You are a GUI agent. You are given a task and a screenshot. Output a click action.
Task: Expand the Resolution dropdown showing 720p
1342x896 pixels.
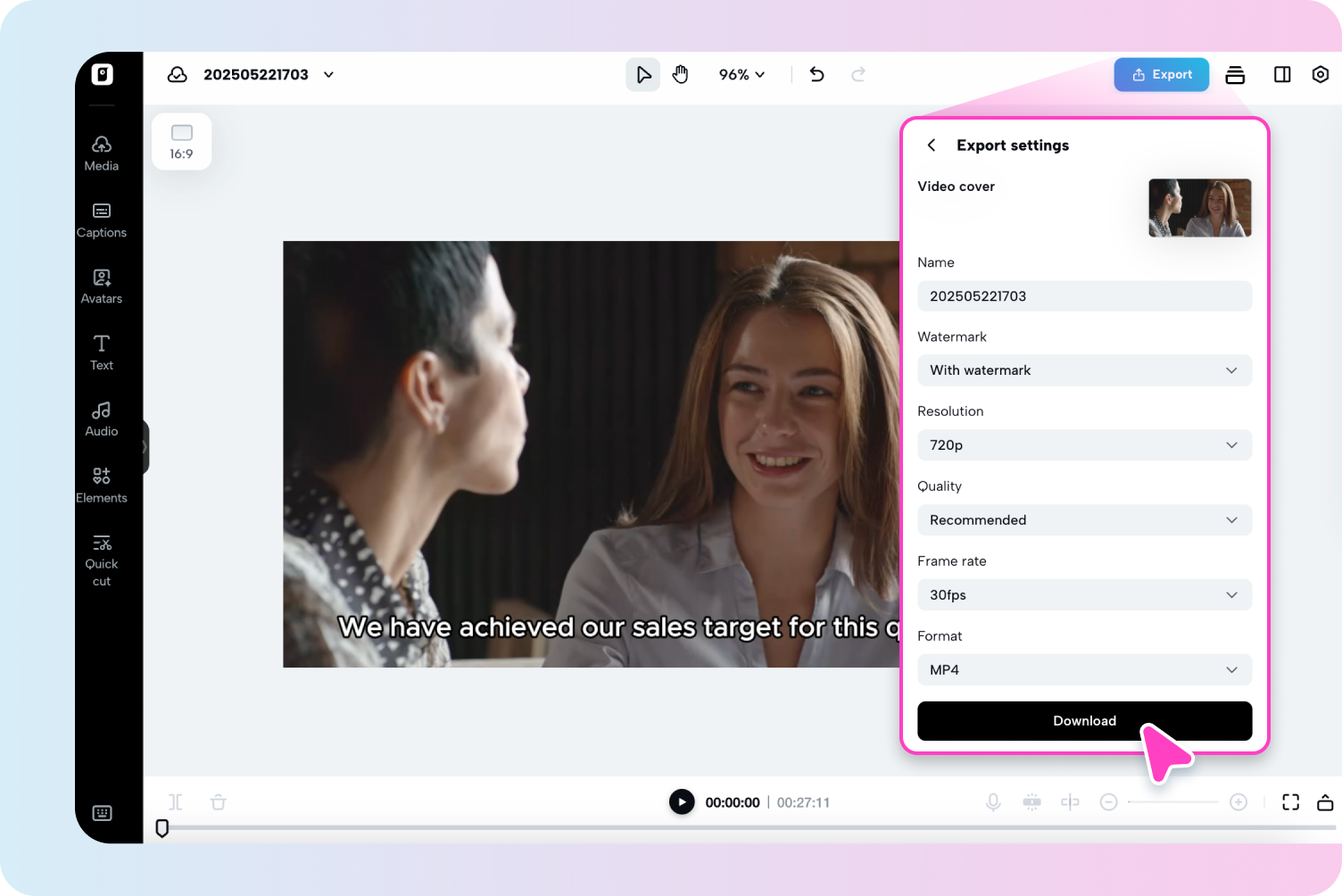pyautogui.click(x=1084, y=444)
